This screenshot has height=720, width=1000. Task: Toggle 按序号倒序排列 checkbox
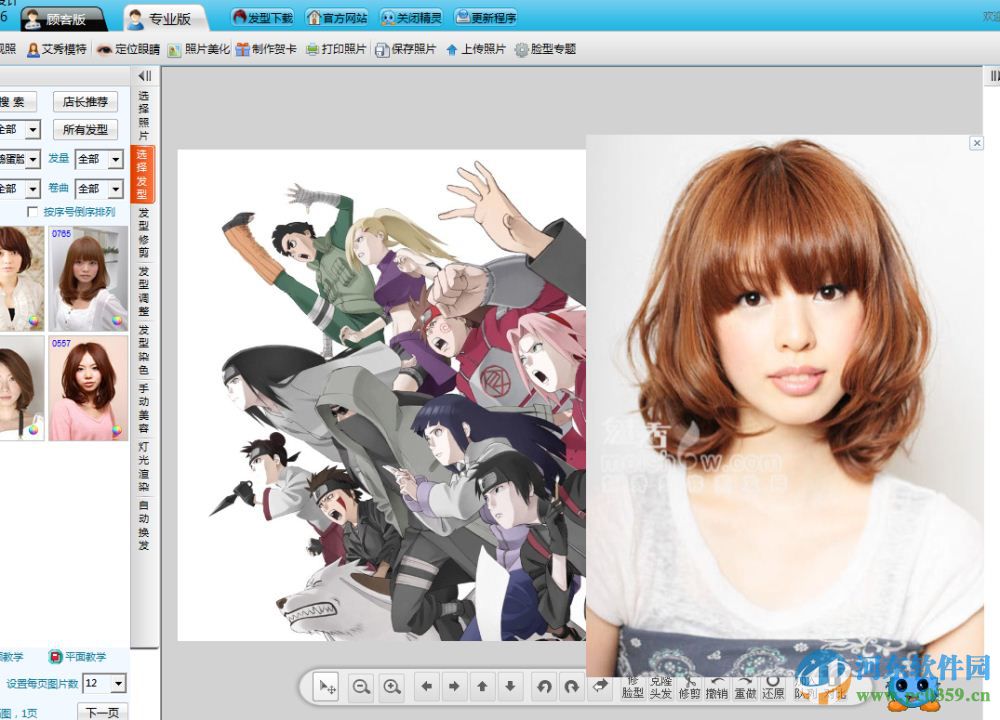pyautogui.click(x=33, y=211)
